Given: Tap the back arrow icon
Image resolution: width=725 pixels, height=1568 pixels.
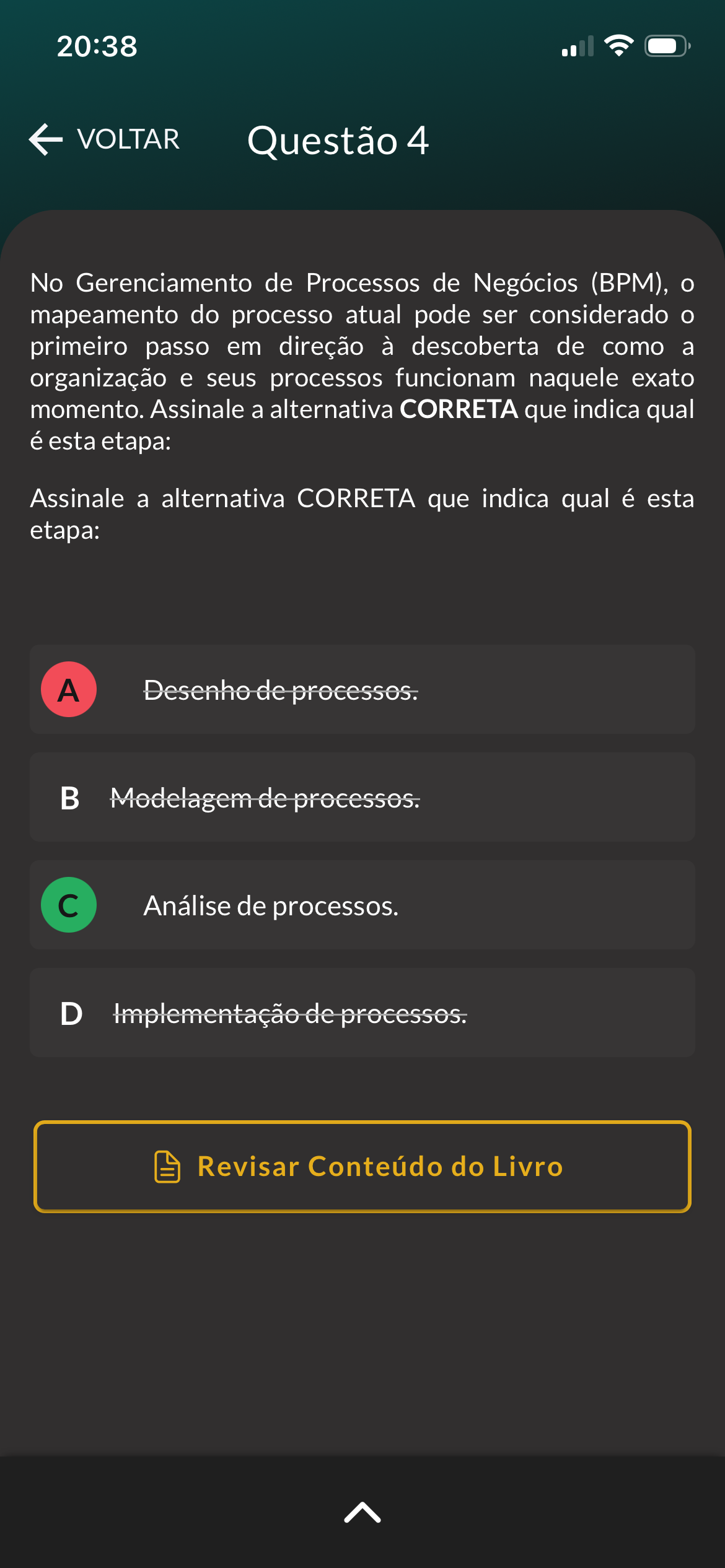Looking at the screenshot, I should tap(46, 139).
